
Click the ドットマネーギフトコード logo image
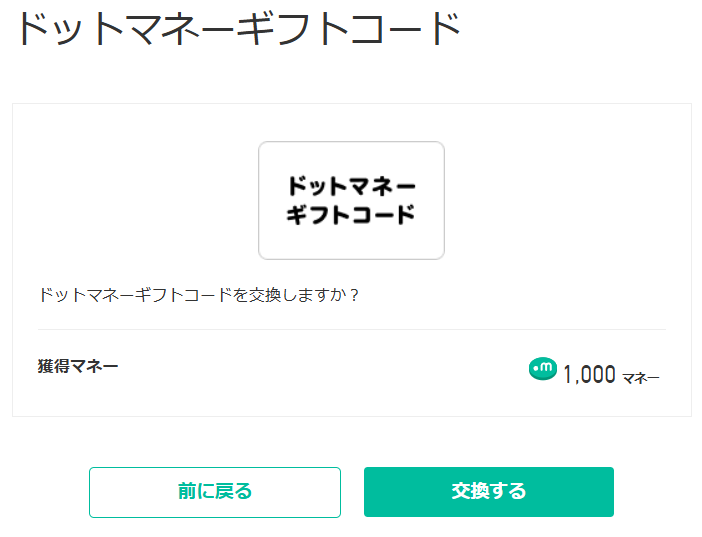(x=351, y=201)
